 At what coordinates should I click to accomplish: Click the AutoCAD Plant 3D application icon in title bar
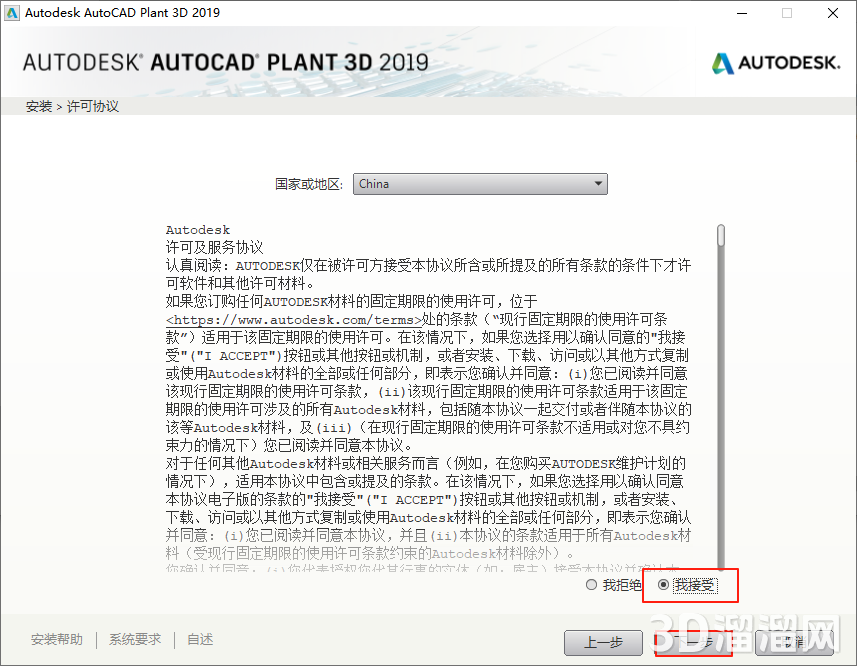pyautogui.click(x=14, y=13)
